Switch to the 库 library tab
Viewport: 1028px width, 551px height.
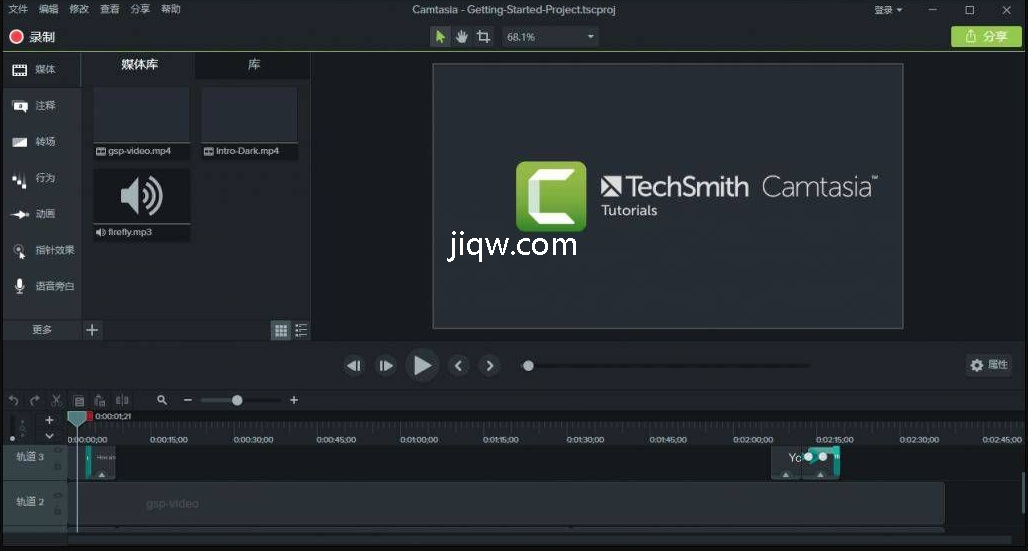coord(254,65)
